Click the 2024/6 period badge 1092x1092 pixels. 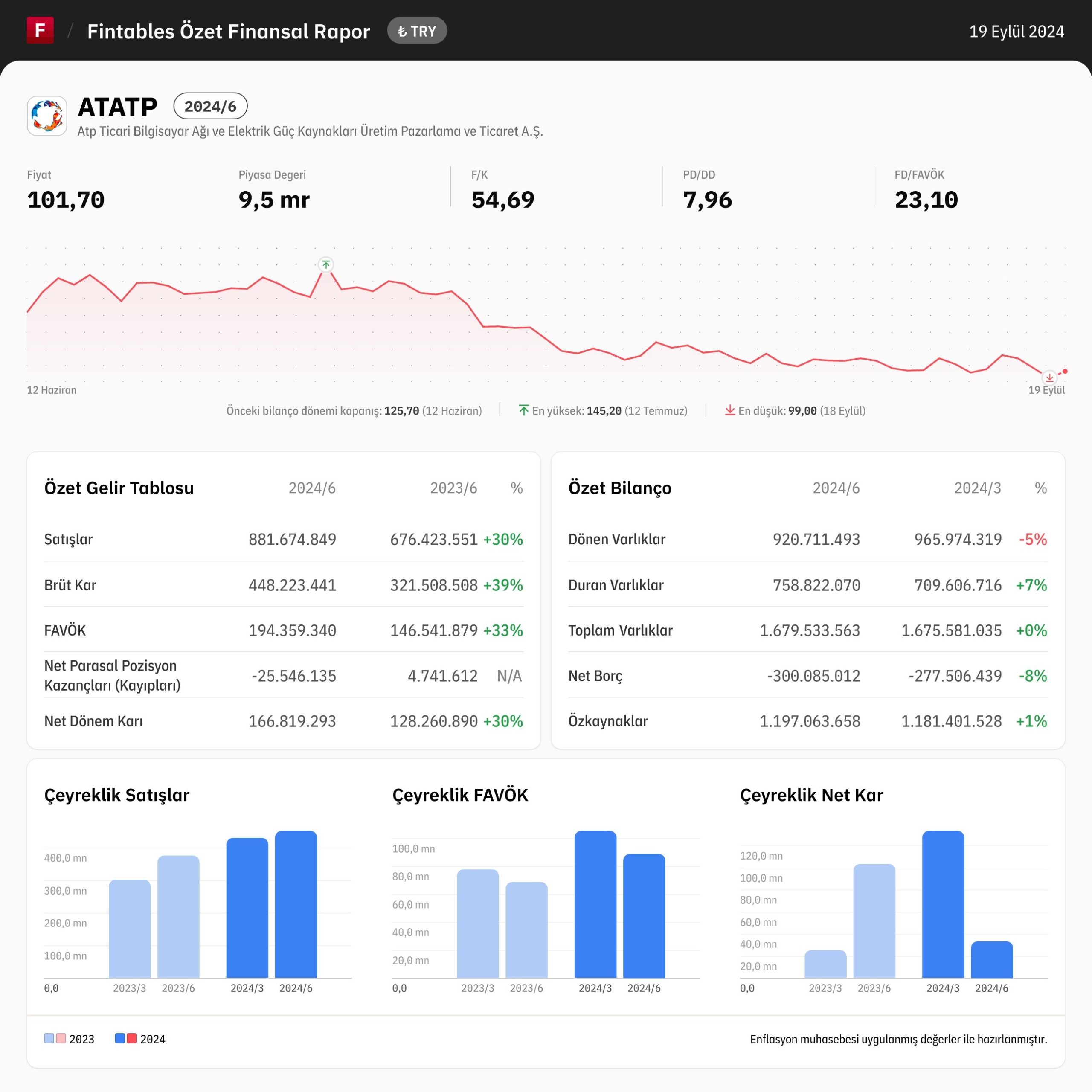pyautogui.click(x=210, y=106)
